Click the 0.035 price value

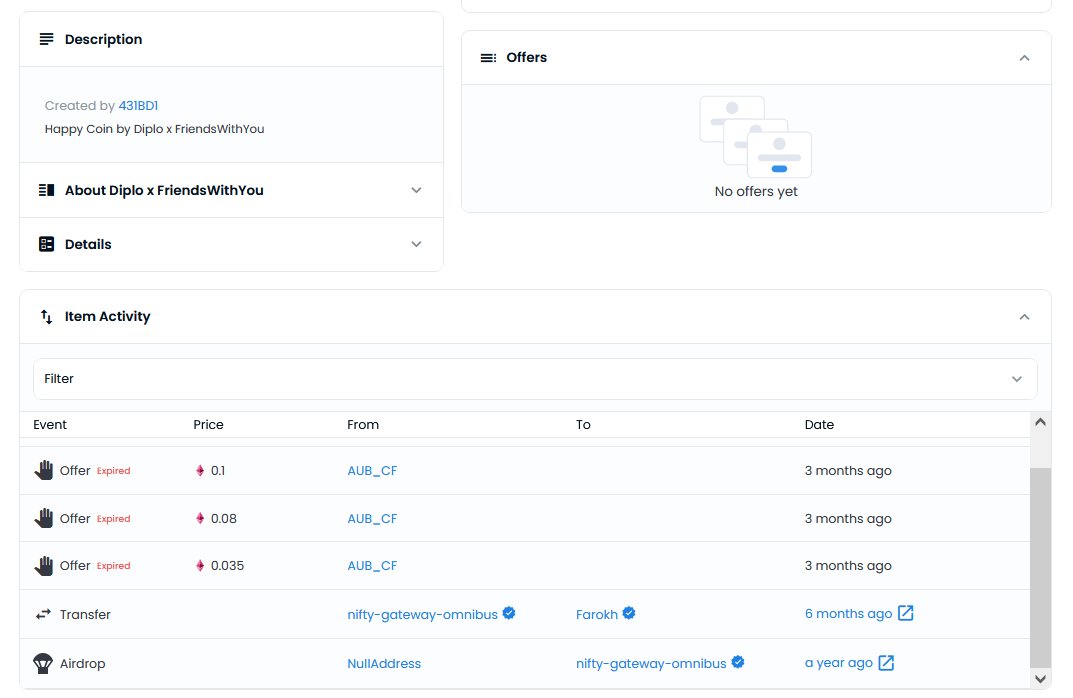227,566
